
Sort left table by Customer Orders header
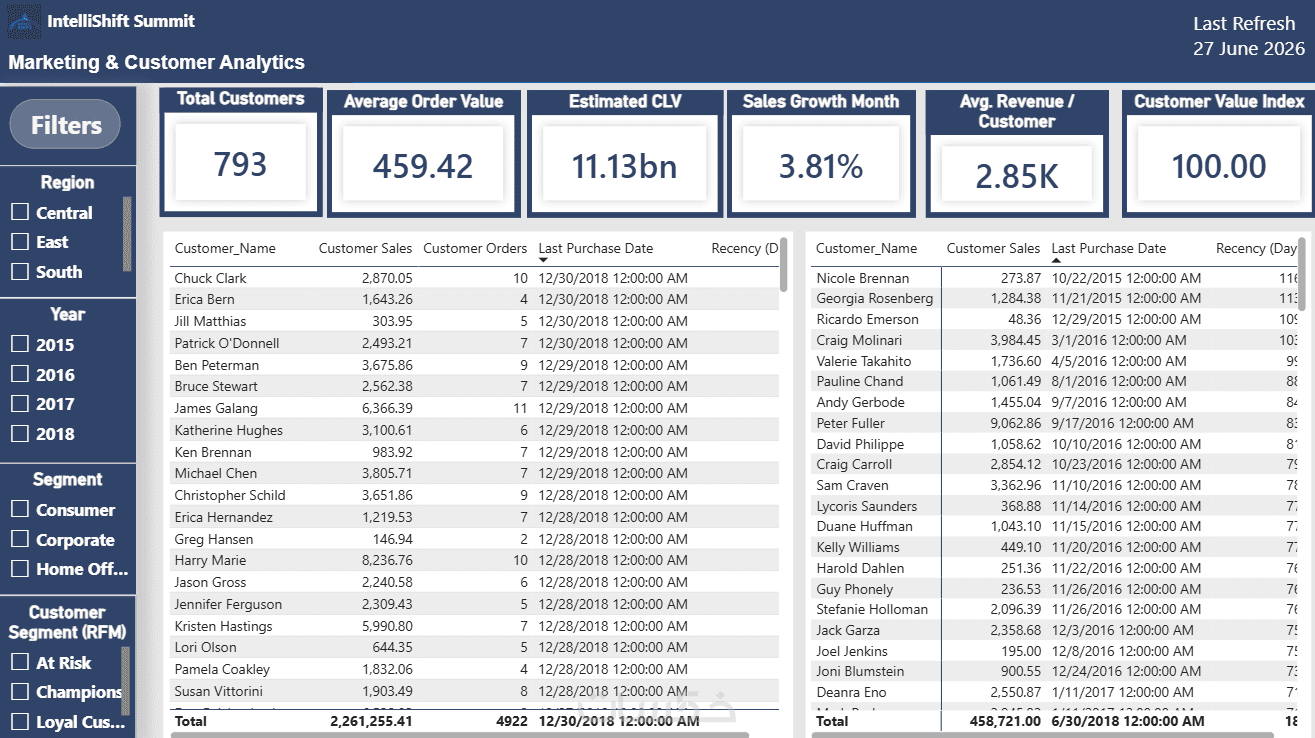(x=475, y=248)
